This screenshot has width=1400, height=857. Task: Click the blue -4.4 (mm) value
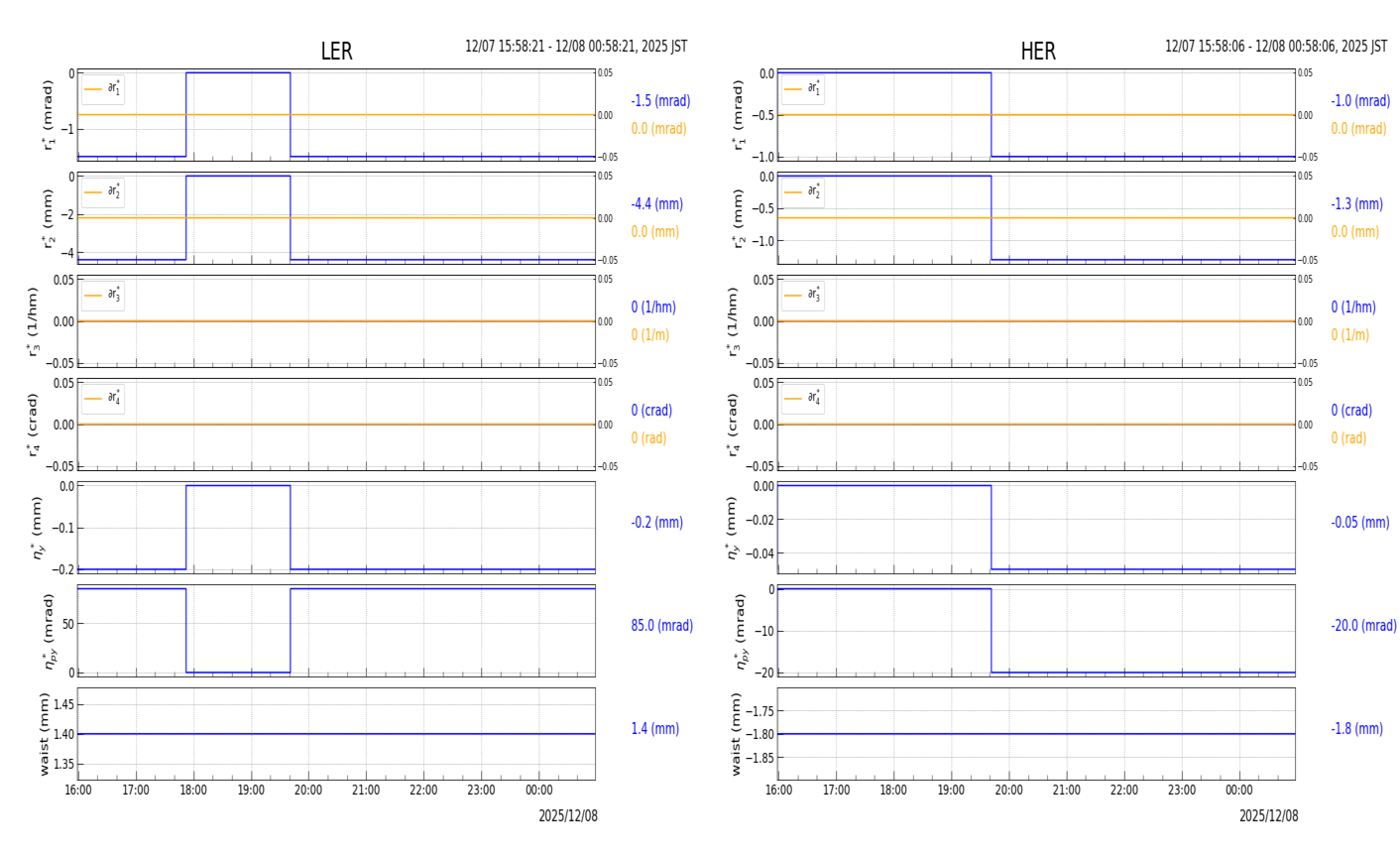(x=656, y=204)
